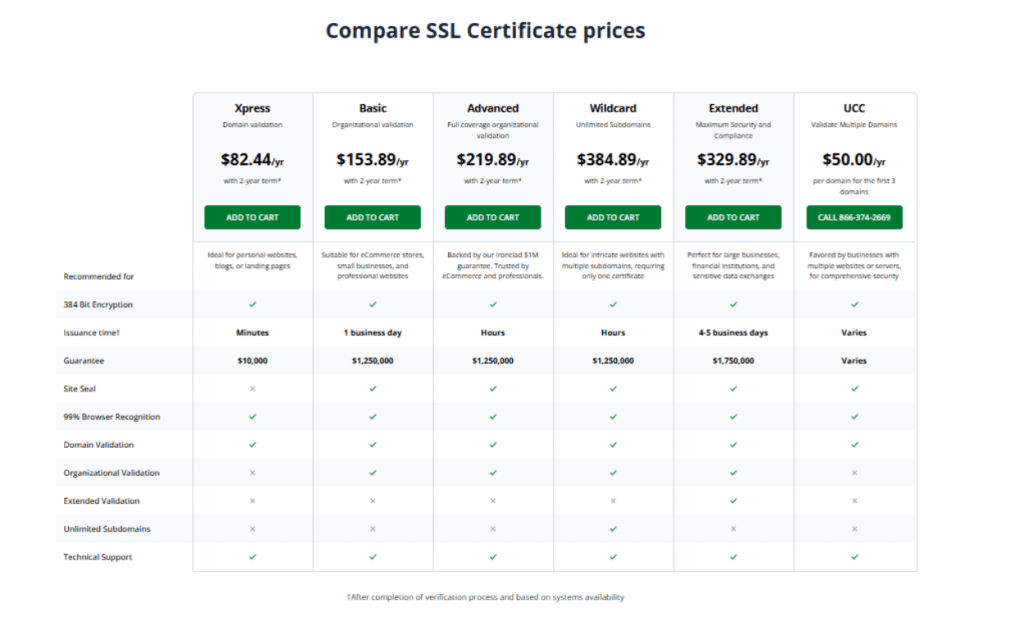
Task: Click the Basic '1 business day' issuance
Action: coord(372,333)
